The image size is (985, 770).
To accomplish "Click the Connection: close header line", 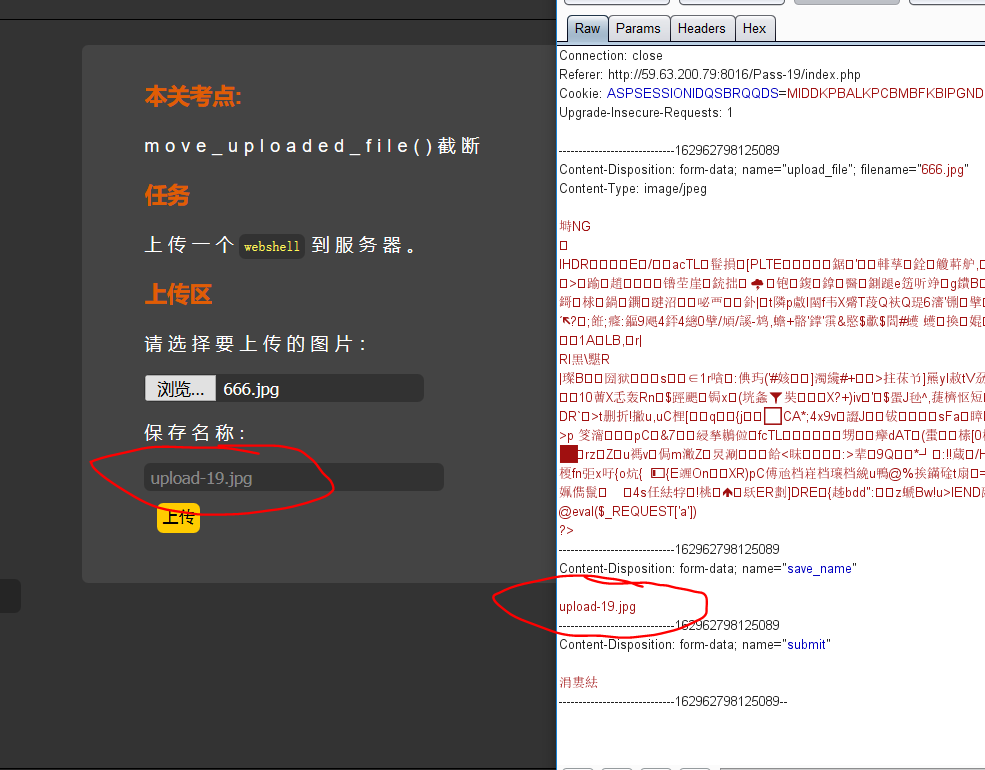I will pyautogui.click(x=611, y=55).
